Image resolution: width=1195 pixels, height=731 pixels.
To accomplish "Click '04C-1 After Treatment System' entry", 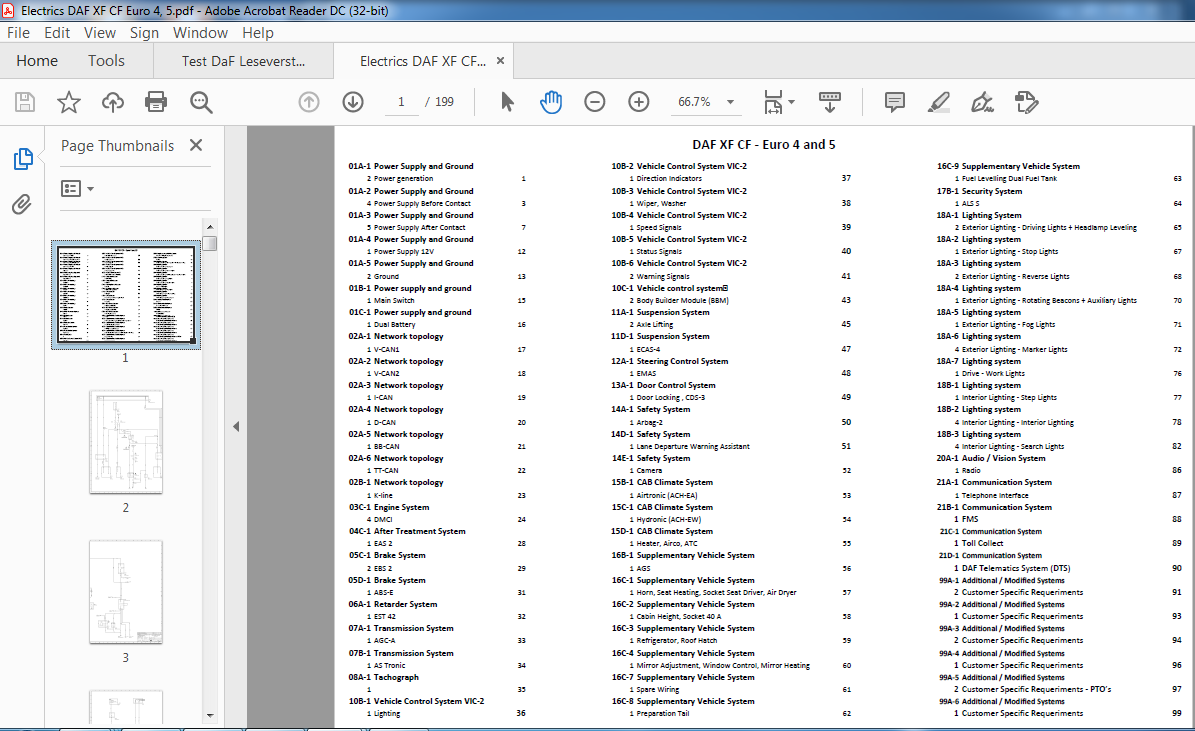I will click(x=407, y=531).
